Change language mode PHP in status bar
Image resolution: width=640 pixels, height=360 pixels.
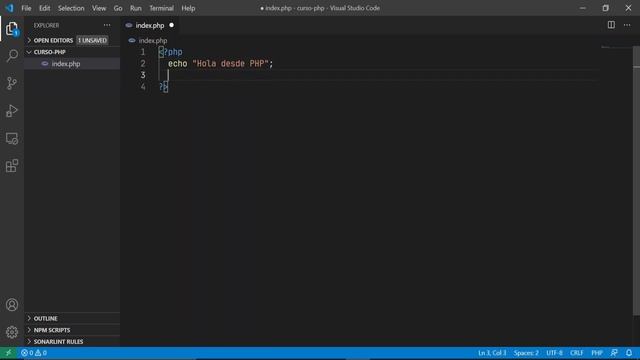(x=597, y=353)
